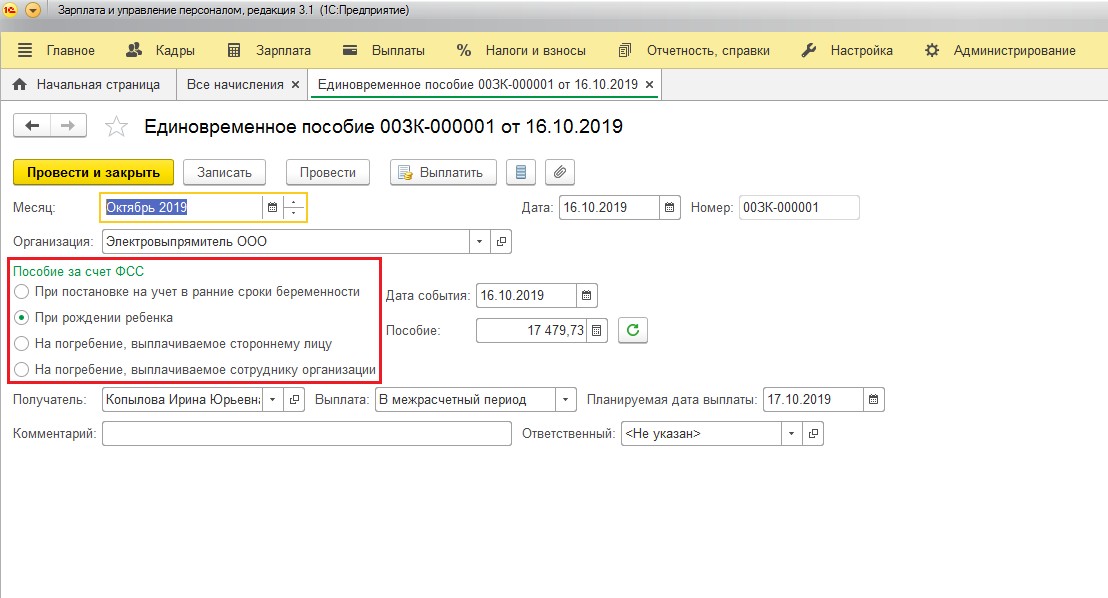Viewport: 1108px width, 598px height.
Task: Click the Пособие amount field
Action: click(531, 330)
